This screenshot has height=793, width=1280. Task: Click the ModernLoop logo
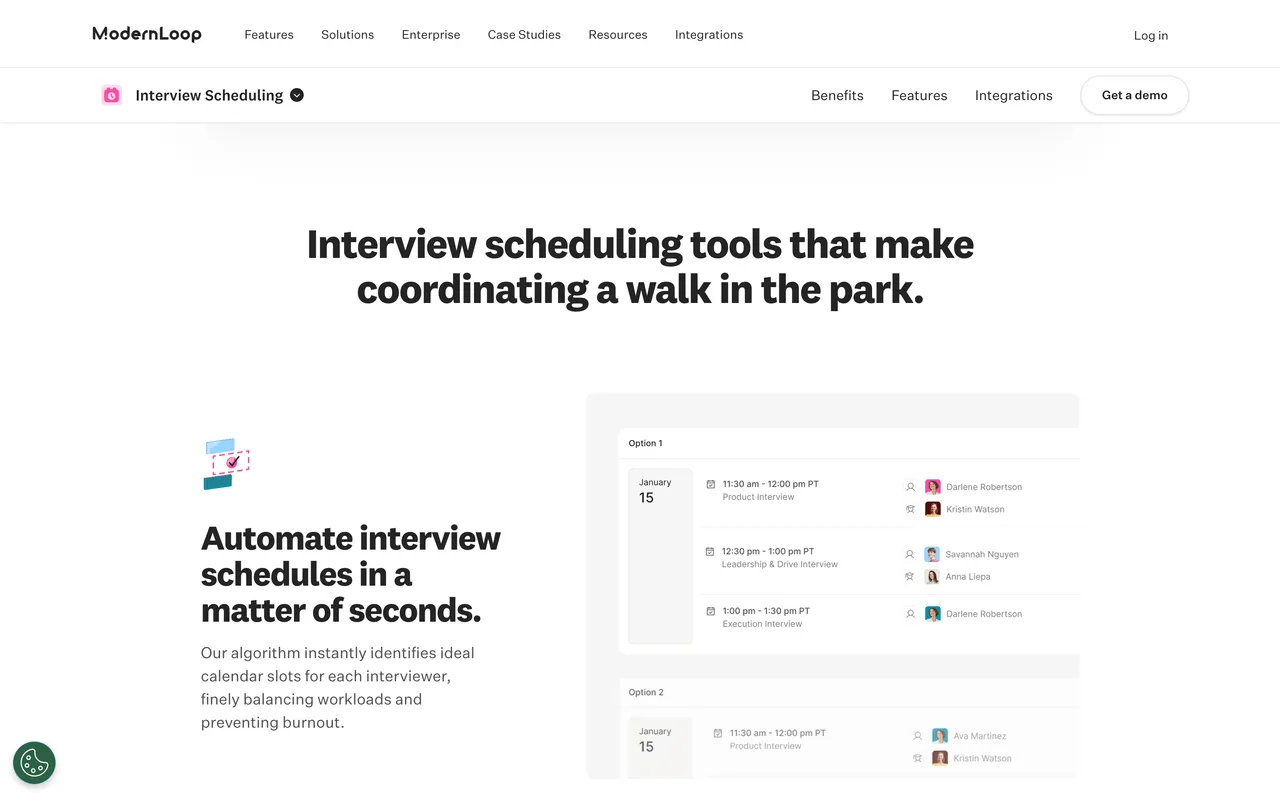146,33
